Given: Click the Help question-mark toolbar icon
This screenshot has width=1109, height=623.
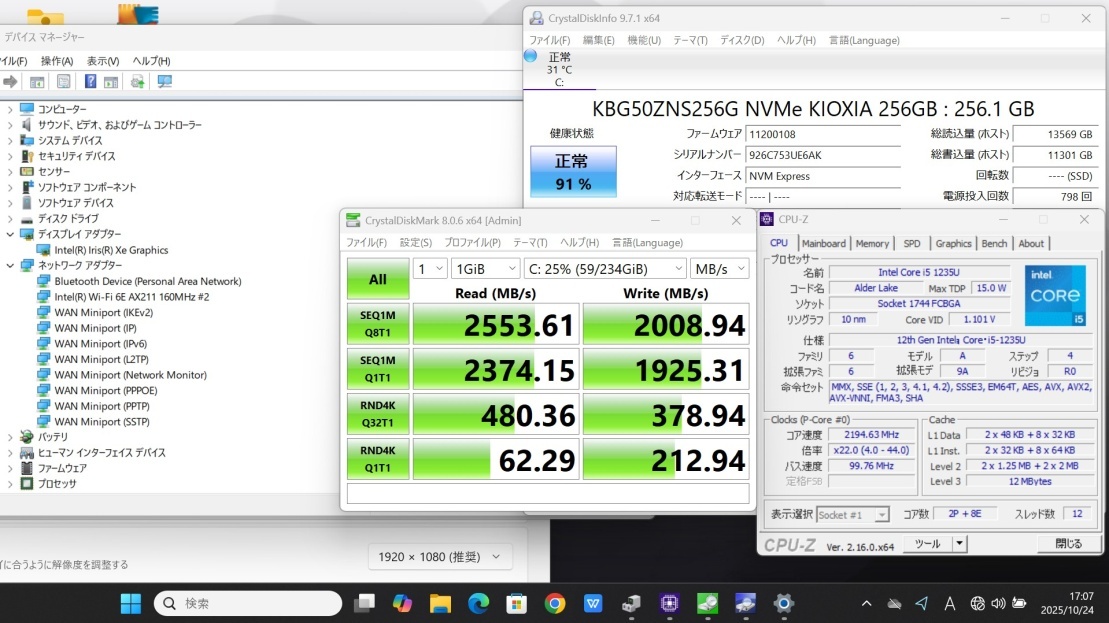Looking at the screenshot, I should (90, 82).
